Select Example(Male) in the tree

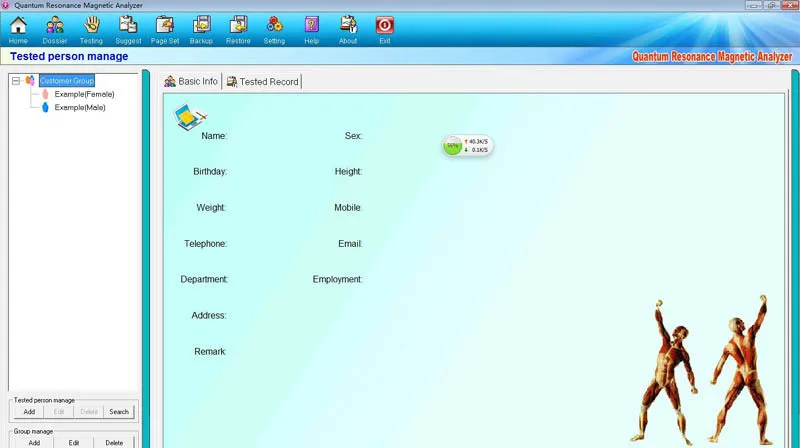79,107
